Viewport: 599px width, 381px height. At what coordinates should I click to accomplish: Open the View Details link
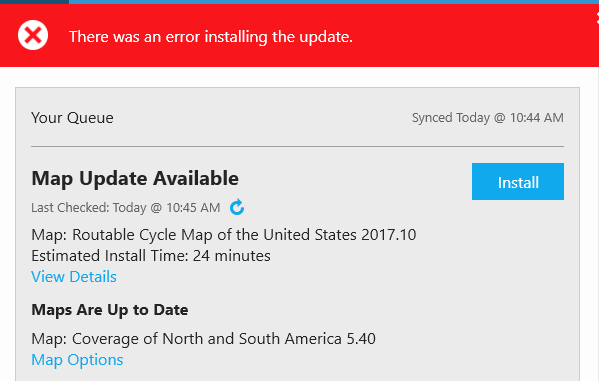(74, 277)
